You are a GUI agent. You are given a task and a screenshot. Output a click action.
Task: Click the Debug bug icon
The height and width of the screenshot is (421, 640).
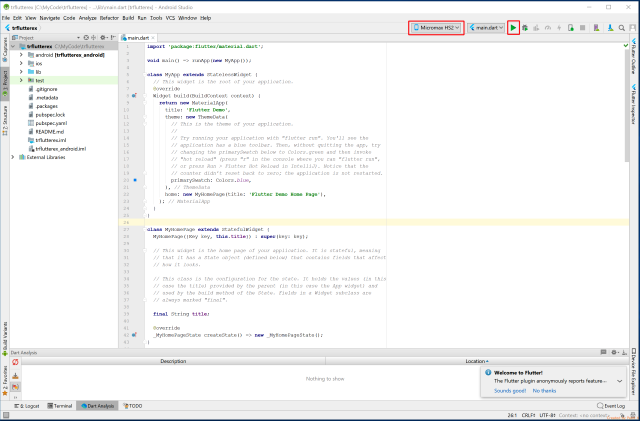pos(525,28)
